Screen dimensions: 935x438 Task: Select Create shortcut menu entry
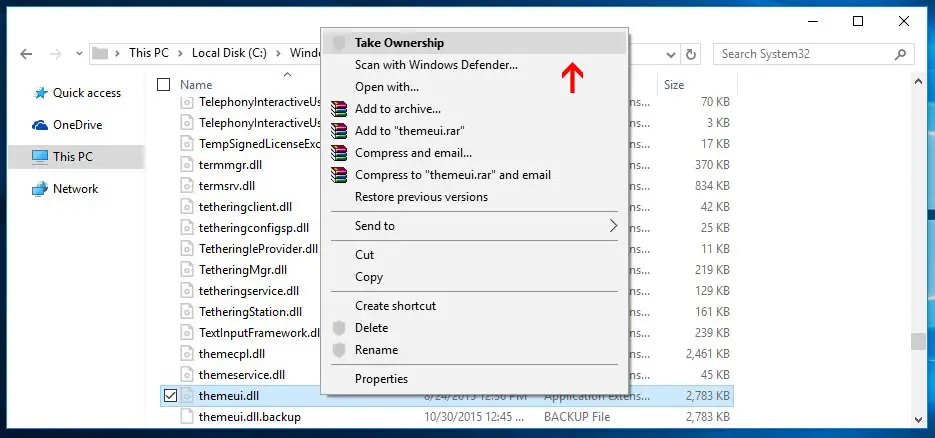pos(475,306)
